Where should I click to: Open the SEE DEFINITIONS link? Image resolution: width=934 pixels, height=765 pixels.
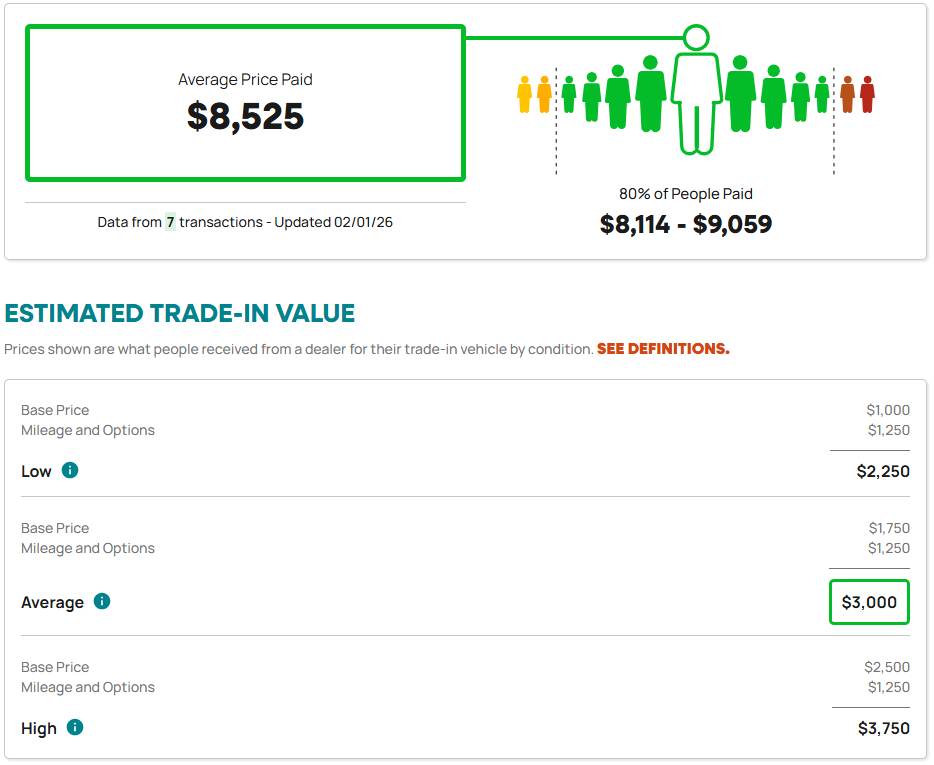point(663,349)
